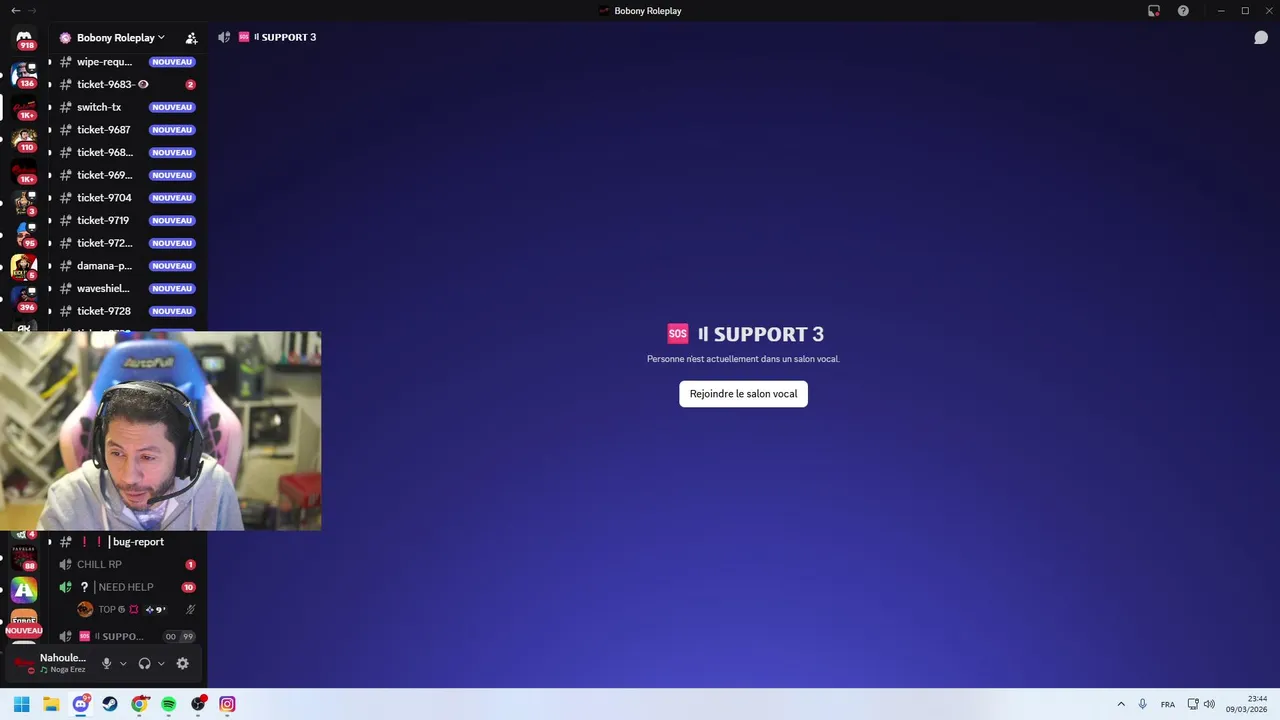This screenshot has height=720, width=1280.
Task: Open the ticket-9687 channel
Action: coord(127,130)
